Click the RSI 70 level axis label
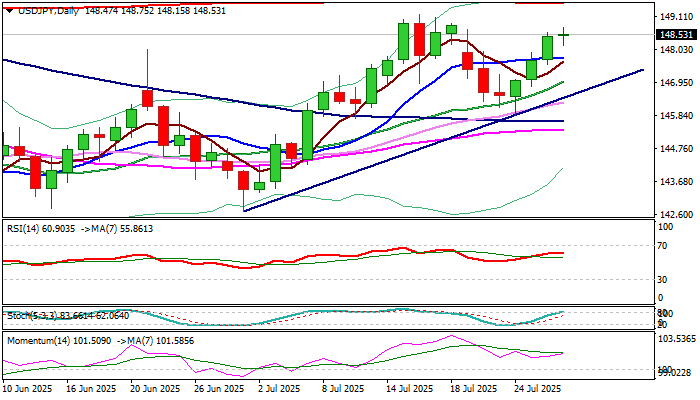Screen dimensions: 700x400 point(662,244)
